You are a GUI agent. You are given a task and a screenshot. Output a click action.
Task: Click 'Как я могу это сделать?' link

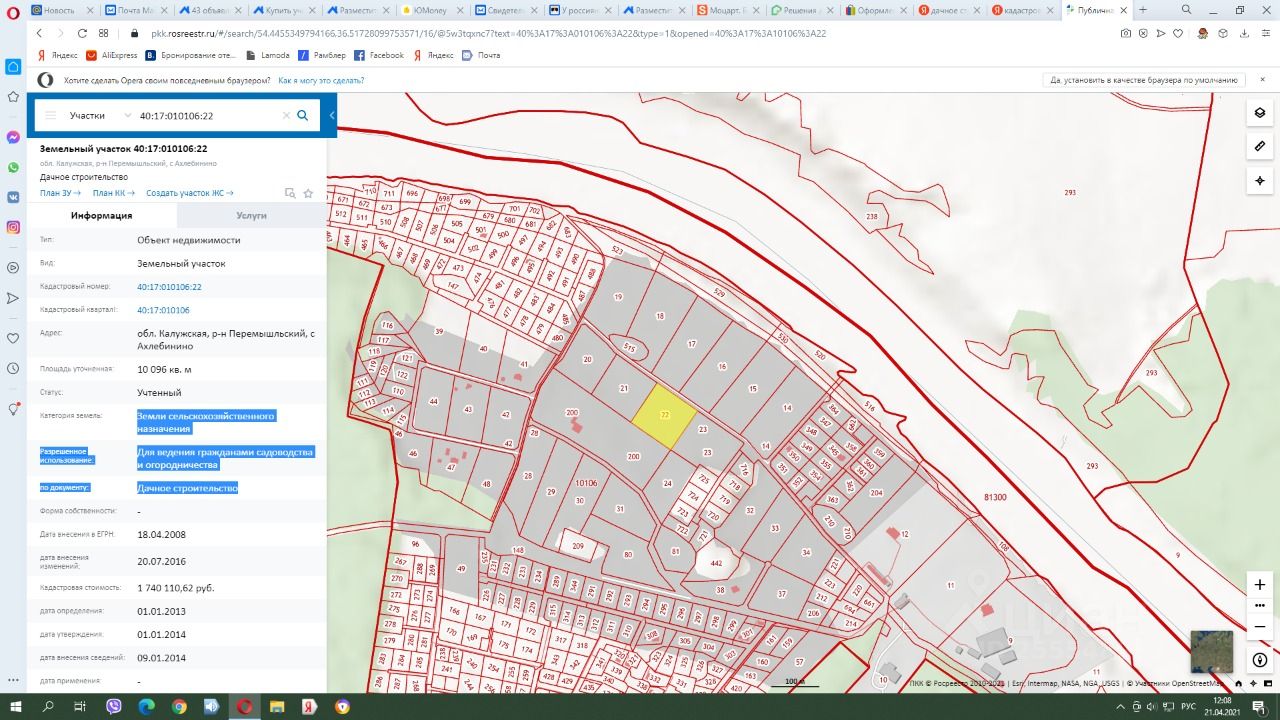tap(319, 80)
